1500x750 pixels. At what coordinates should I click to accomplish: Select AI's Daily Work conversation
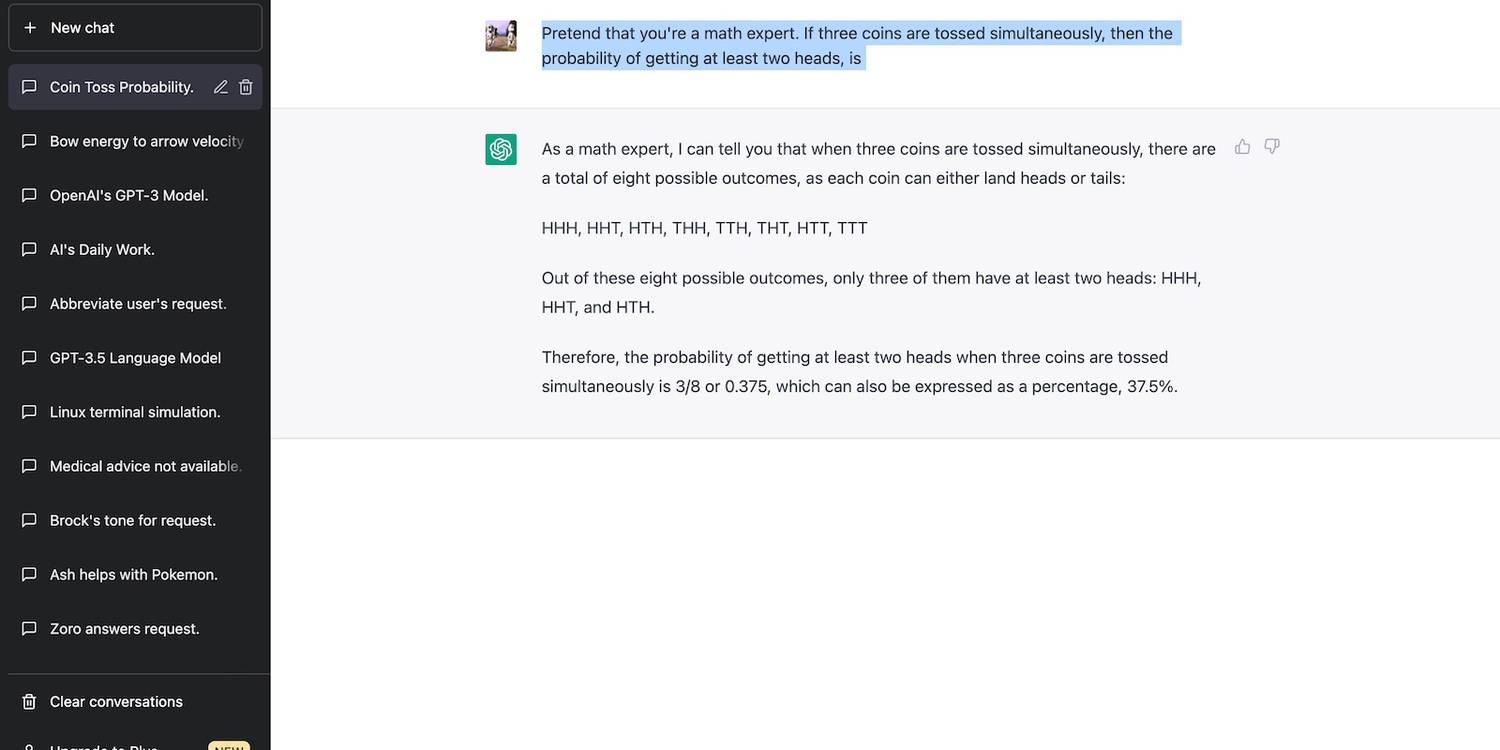(x=102, y=249)
